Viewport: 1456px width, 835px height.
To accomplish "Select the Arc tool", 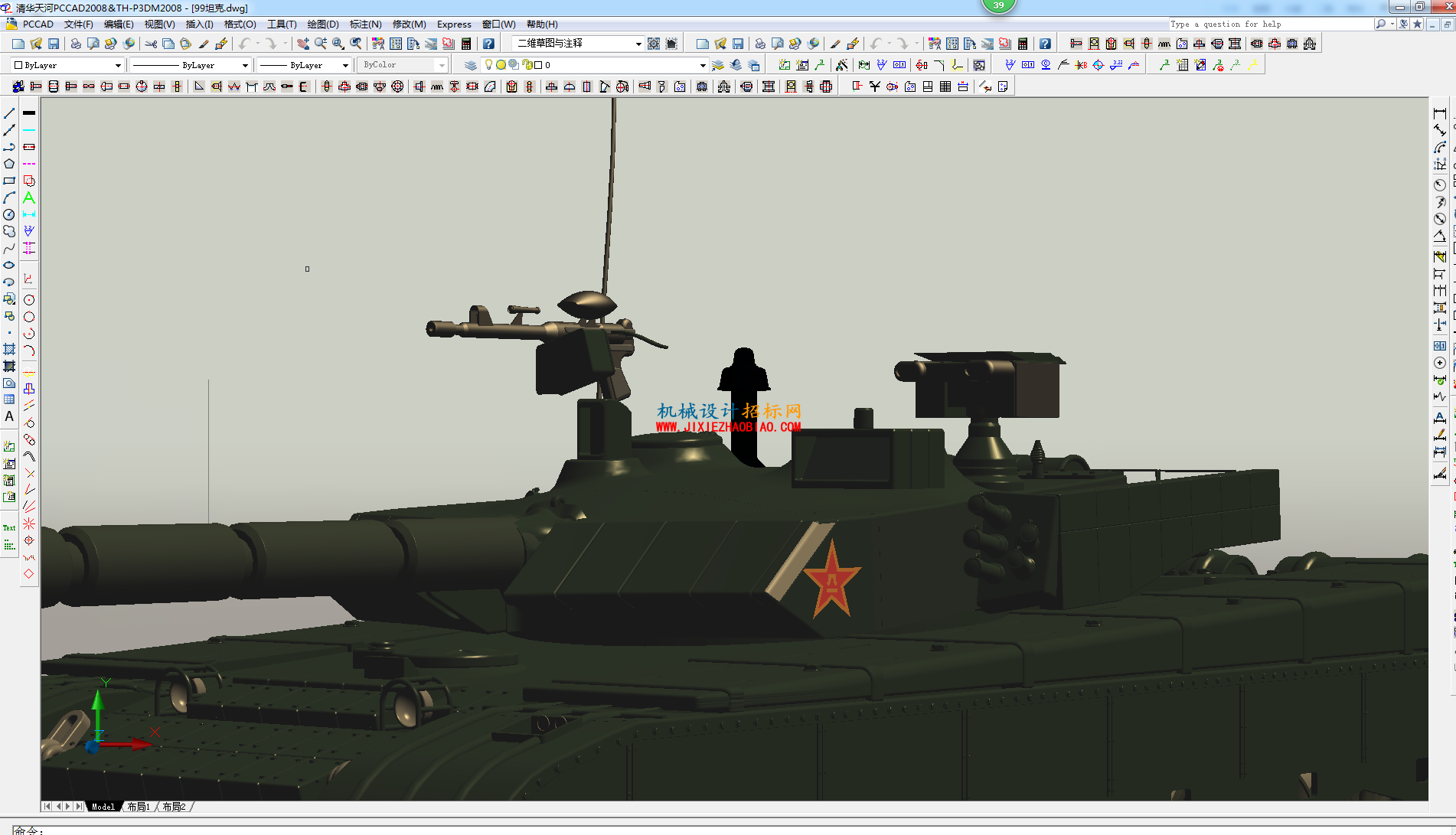I will [9, 197].
